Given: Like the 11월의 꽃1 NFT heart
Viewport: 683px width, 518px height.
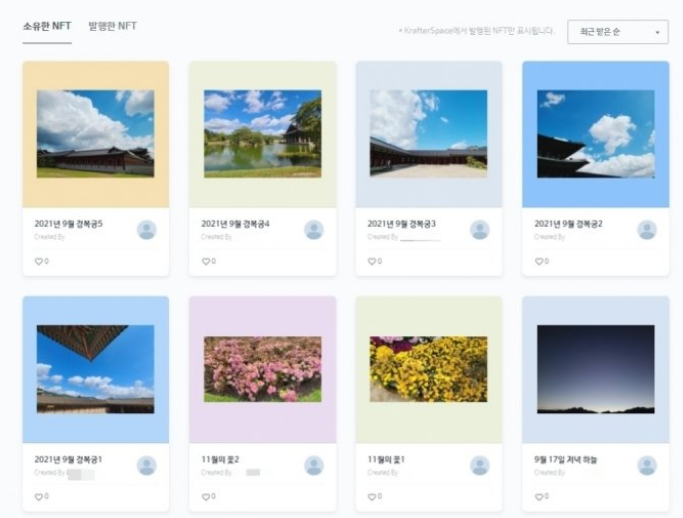Looking at the screenshot, I should click(x=372, y=497).
